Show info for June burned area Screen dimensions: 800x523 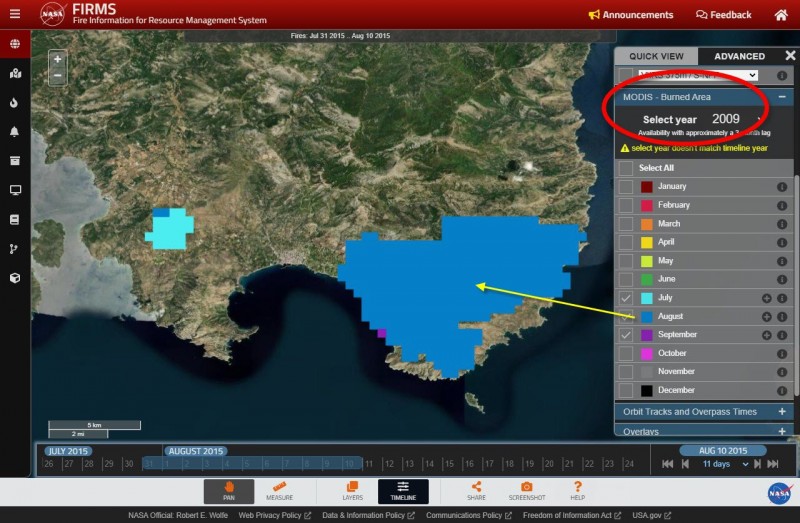point(782,280)
